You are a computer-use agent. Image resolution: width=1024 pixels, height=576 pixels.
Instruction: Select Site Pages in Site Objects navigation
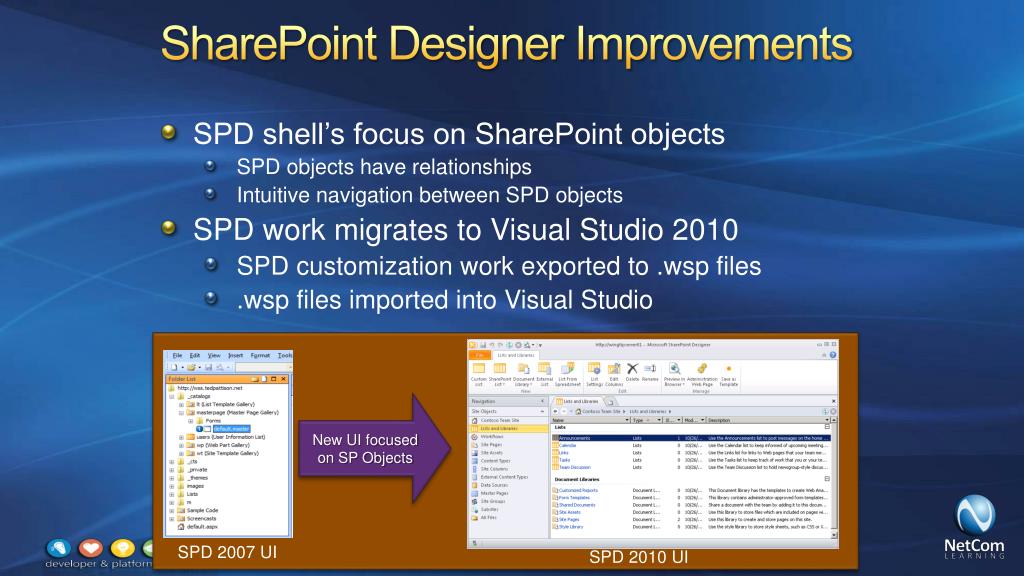(491, 444)
